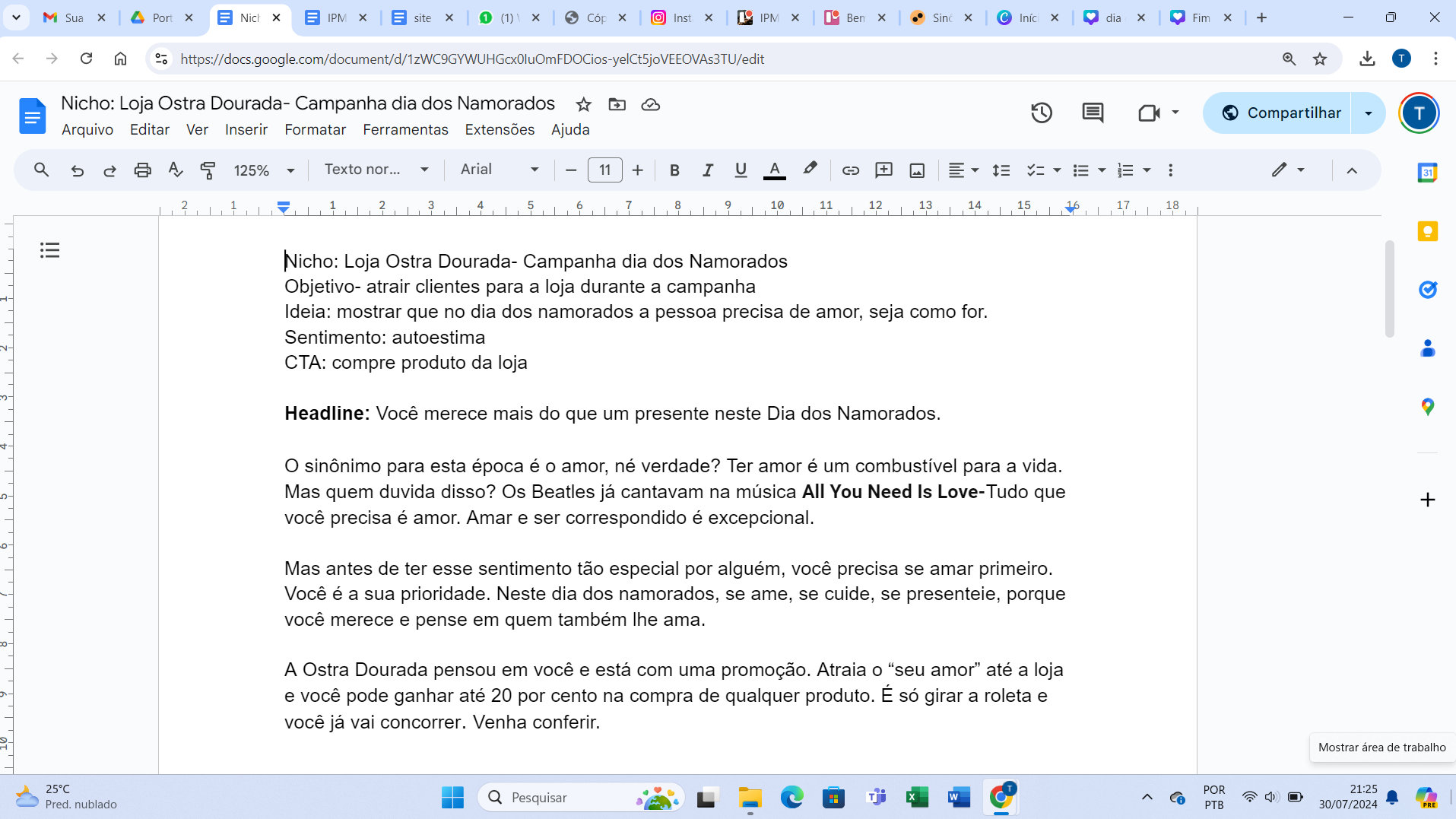Open version history clock icon
This screenshot has width=1456, height=819.
click(x=1041, y=113)
